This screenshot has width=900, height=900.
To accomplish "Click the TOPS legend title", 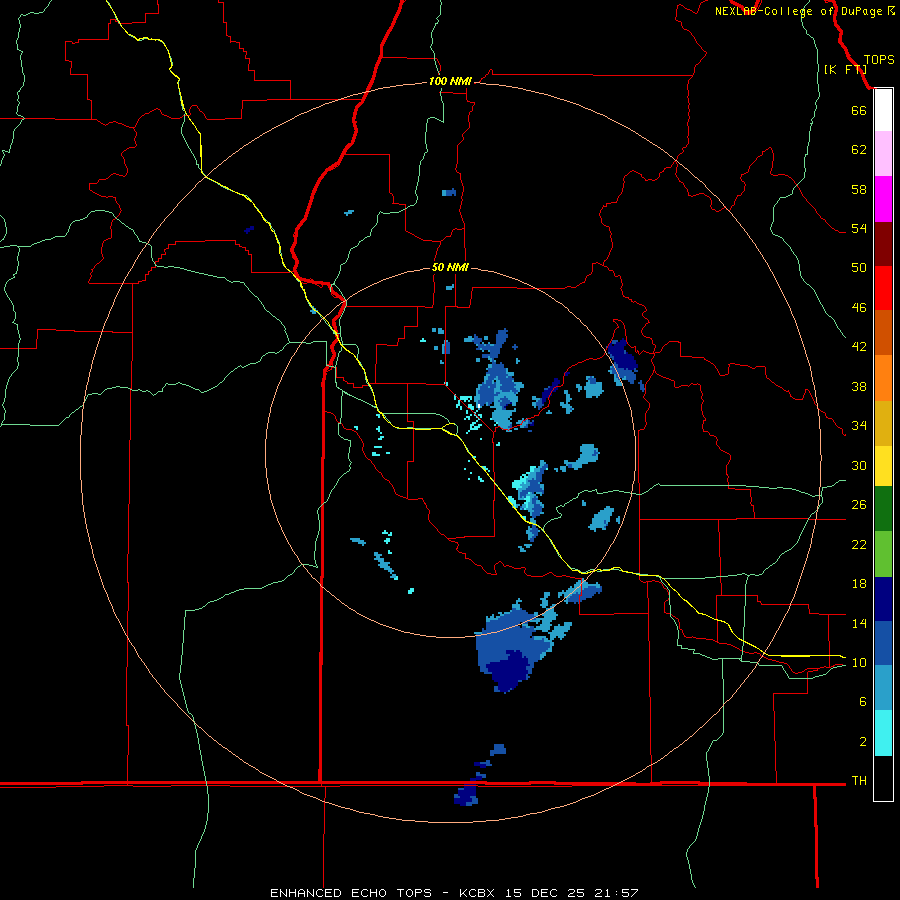I will pos(879,59).
